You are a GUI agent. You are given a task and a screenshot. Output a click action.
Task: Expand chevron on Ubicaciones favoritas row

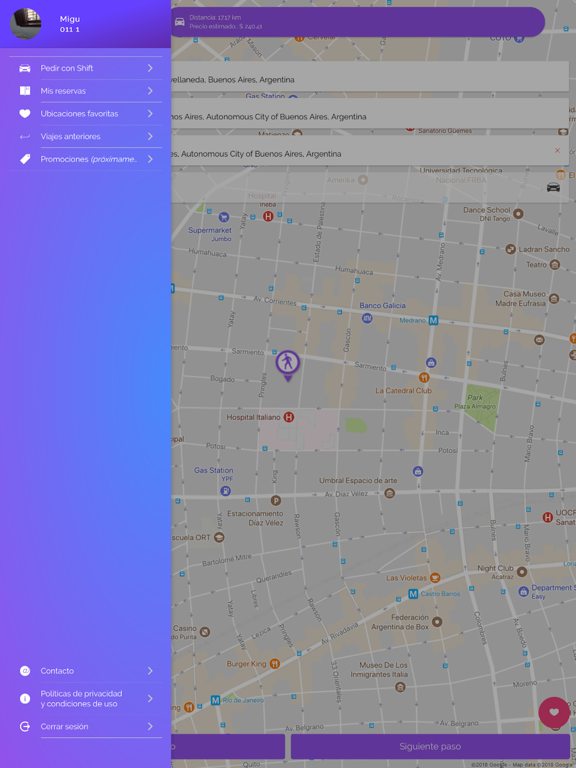point(150,114)
